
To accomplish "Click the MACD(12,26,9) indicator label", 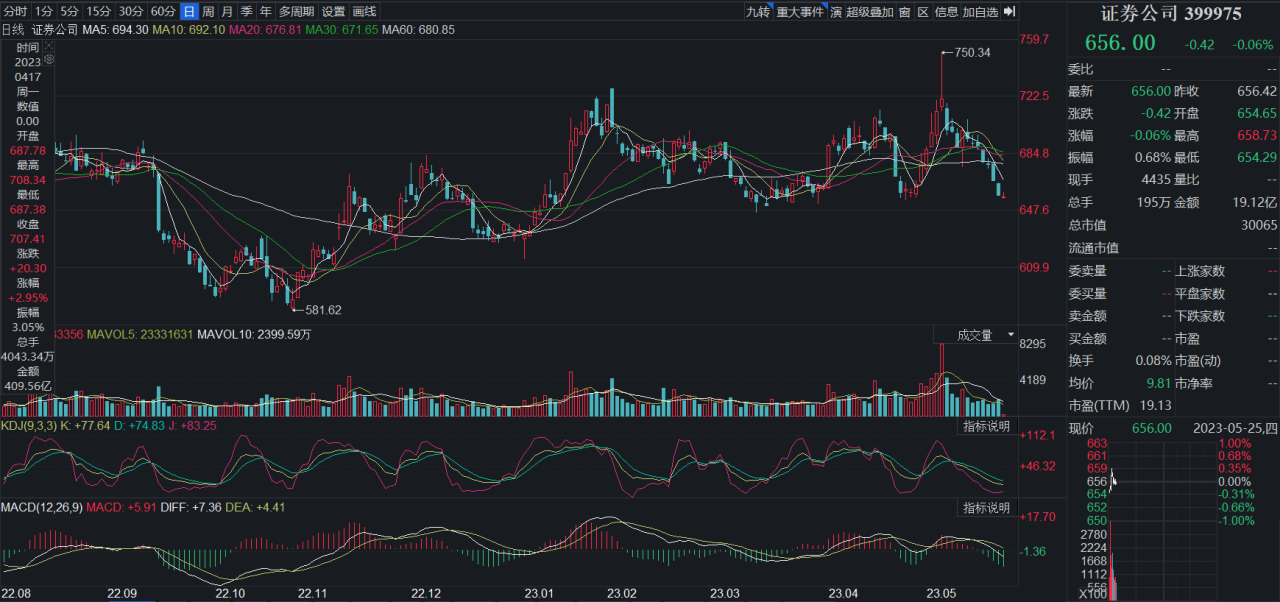I will click(40, 508).
